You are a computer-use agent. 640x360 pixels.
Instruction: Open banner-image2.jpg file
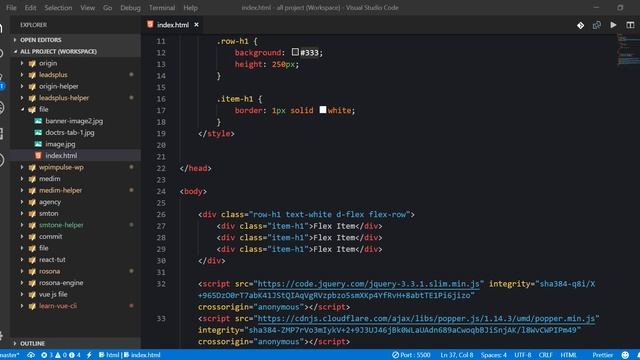[74, 121]
